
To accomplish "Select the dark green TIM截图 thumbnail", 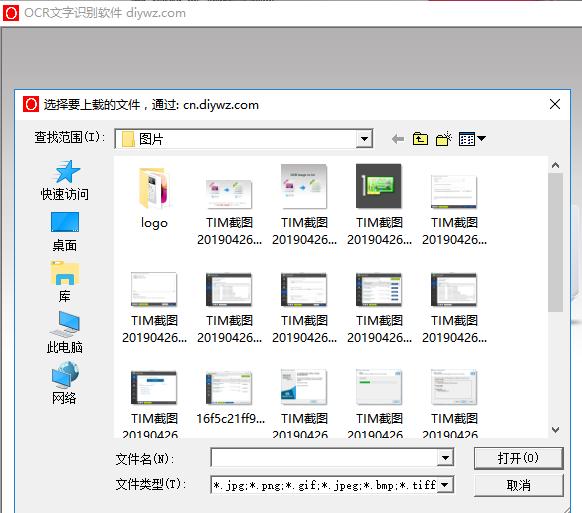I will point(379,205).
